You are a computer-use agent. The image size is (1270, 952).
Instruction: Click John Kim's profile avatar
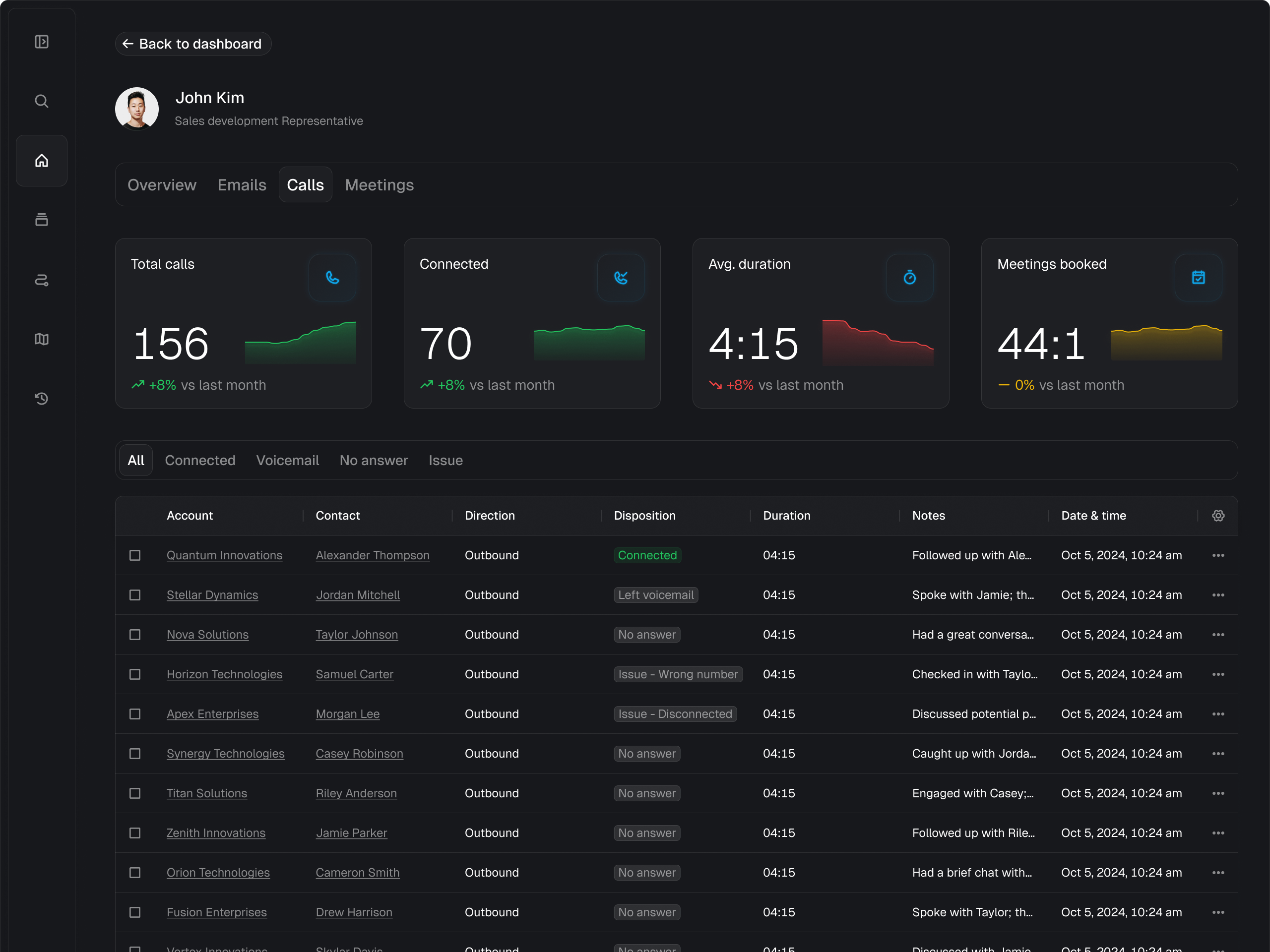click(136, 109)
